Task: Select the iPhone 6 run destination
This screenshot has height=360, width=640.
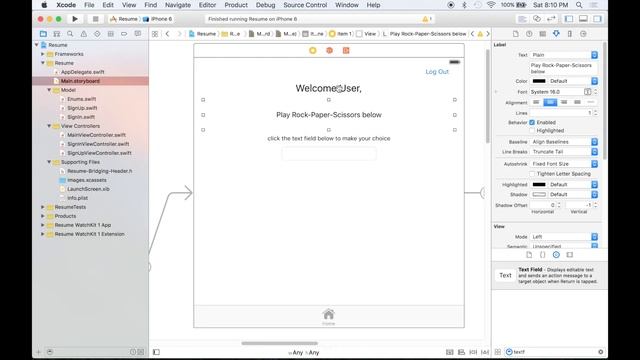Action: tap(158, 19)
